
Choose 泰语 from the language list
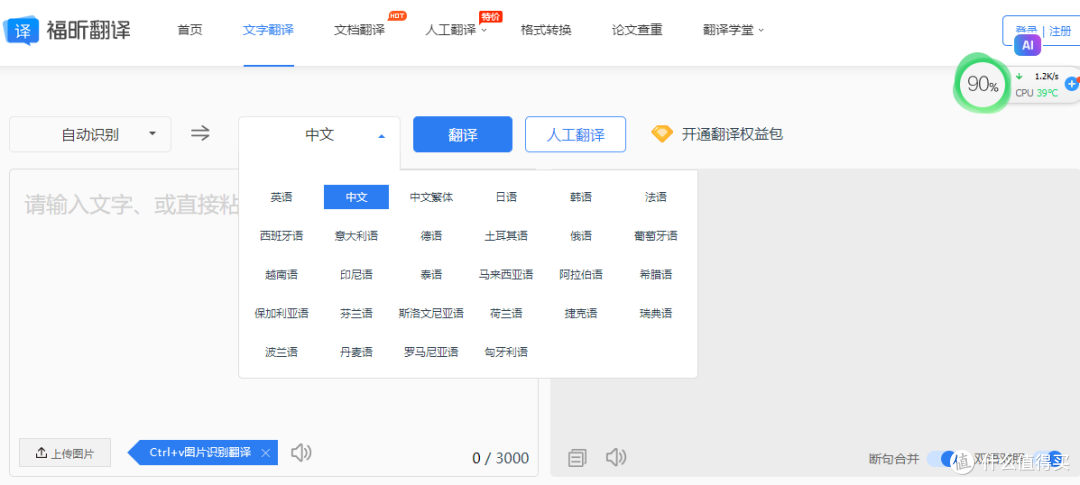point(432,274)
